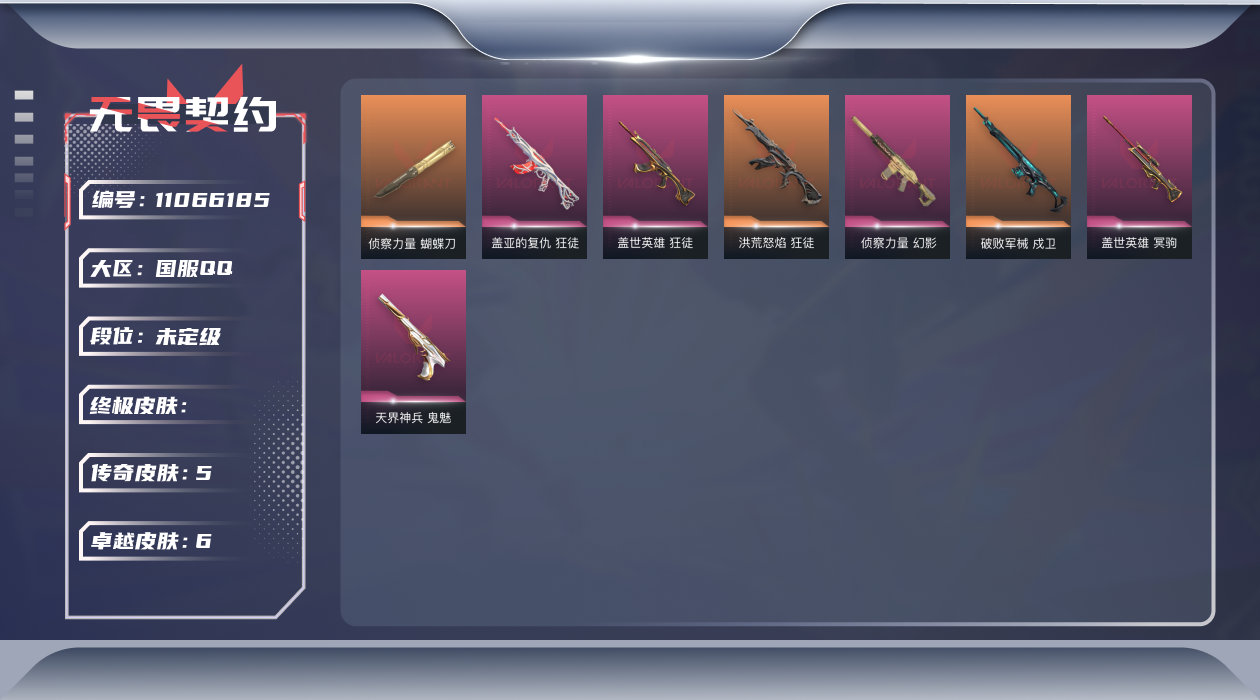
Task: Click the 传奇皮肤: 5 row
Action: point(162,473)
